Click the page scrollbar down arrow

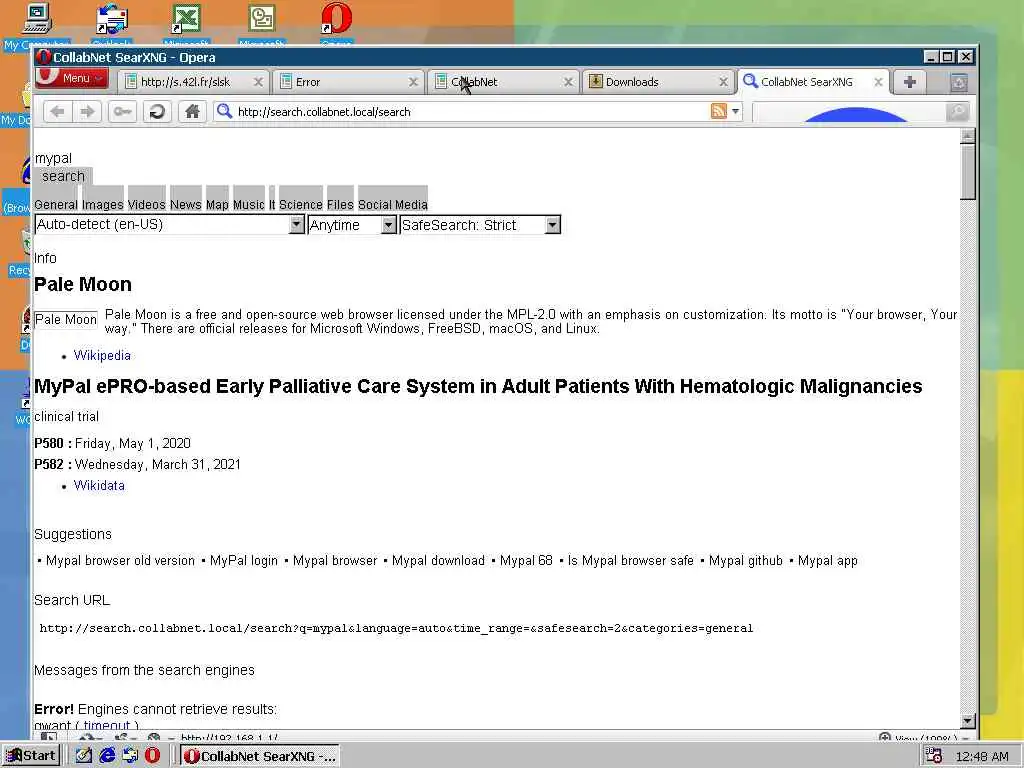tap(968, 721)
